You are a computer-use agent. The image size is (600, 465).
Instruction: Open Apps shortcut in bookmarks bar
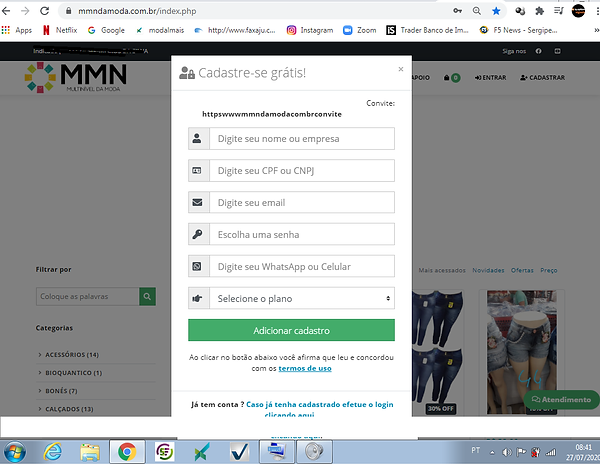pyautogui.click(x=16, y=30)
